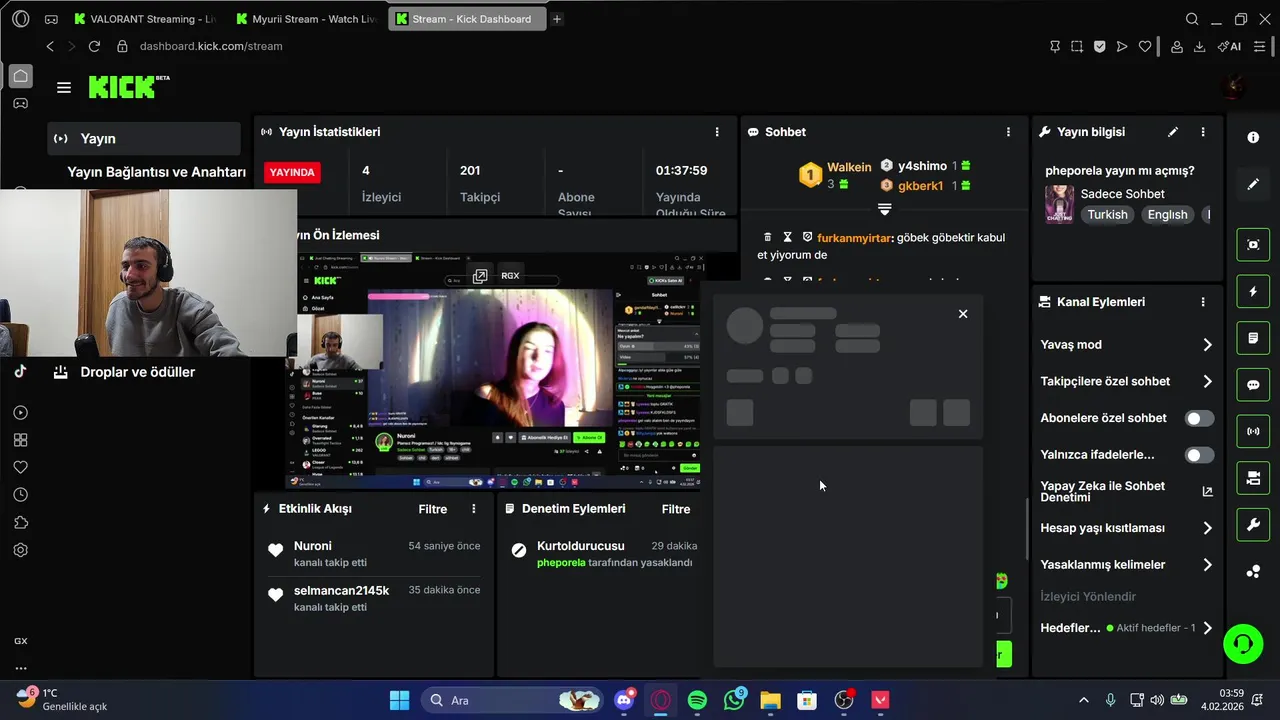Collapse the chat leaderboard with arrow

pyautogui.click(x=884, y=209)
